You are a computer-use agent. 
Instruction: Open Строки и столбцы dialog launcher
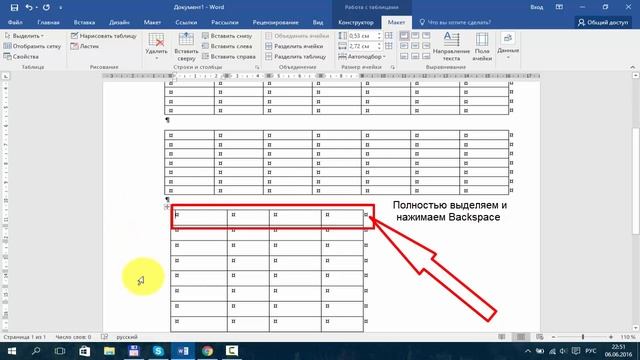coord(257,67)
